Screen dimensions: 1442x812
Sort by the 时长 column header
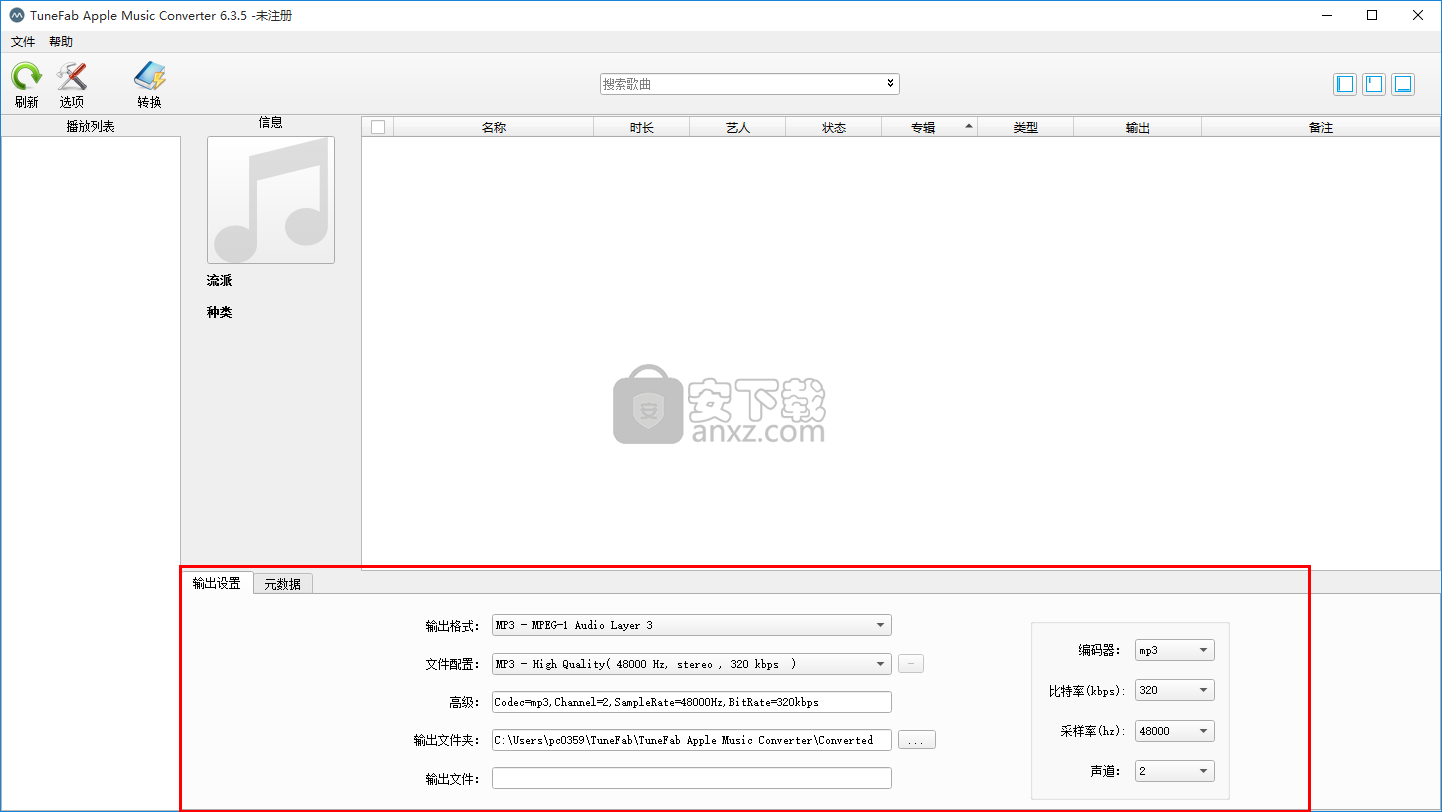(x=642, y=127)
